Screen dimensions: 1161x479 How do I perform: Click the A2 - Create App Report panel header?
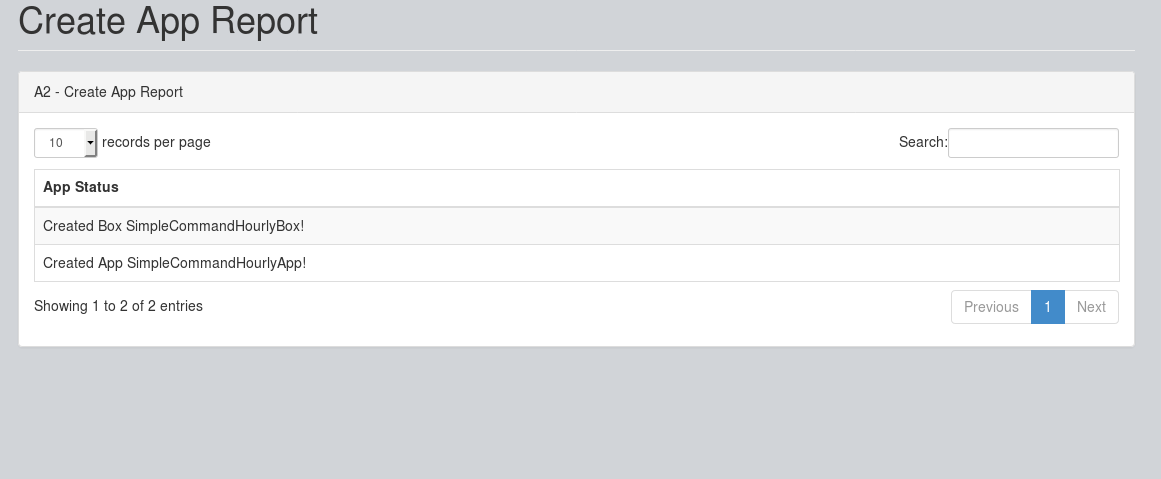[x=108, y=92]
